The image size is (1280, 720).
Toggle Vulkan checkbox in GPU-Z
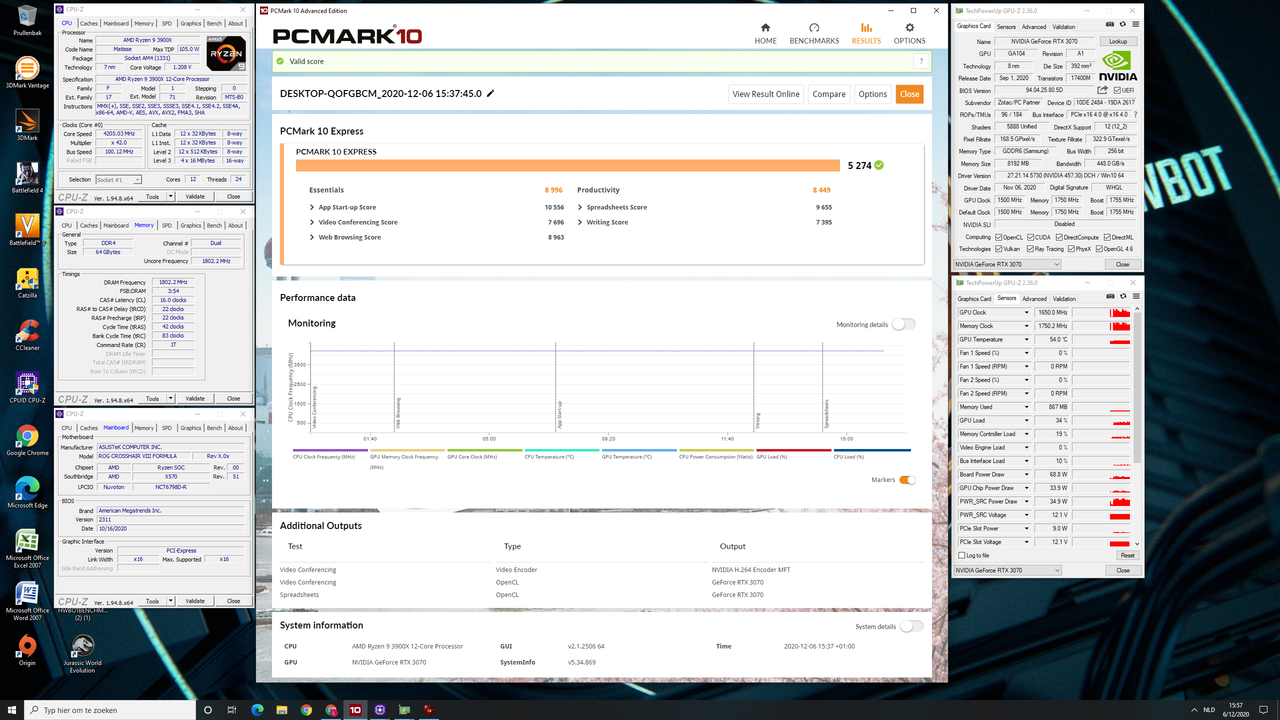tap(999, 249)
